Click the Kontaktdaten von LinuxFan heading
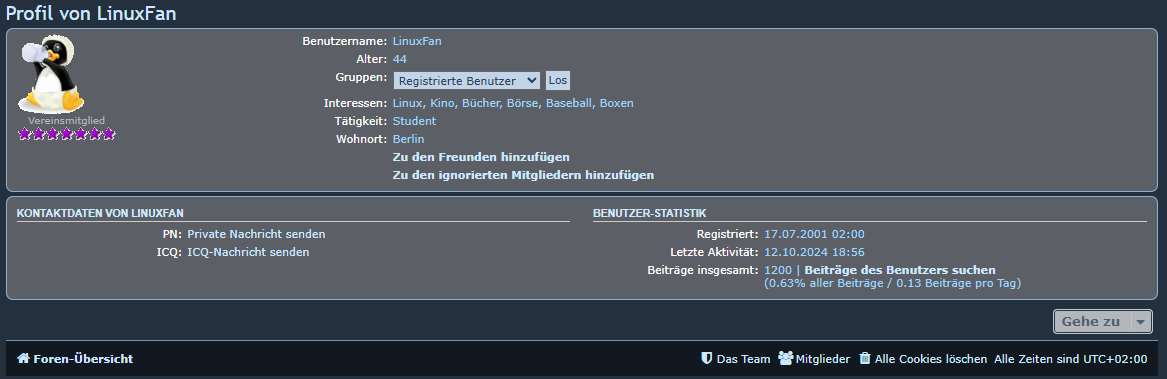 [x=100, y=213]
